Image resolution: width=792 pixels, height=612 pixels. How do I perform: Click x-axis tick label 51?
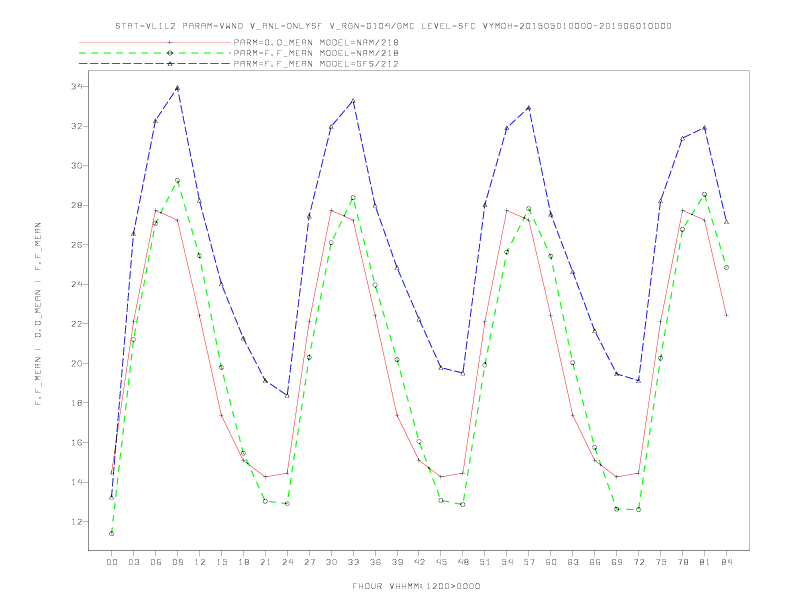pyautogui.click(x=485, y=562)
